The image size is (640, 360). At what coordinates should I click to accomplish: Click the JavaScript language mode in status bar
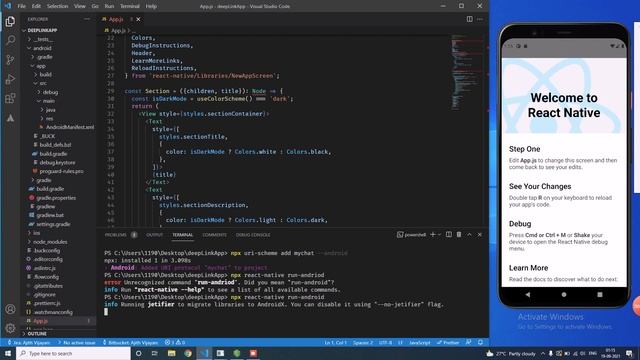tap(420, 342)
